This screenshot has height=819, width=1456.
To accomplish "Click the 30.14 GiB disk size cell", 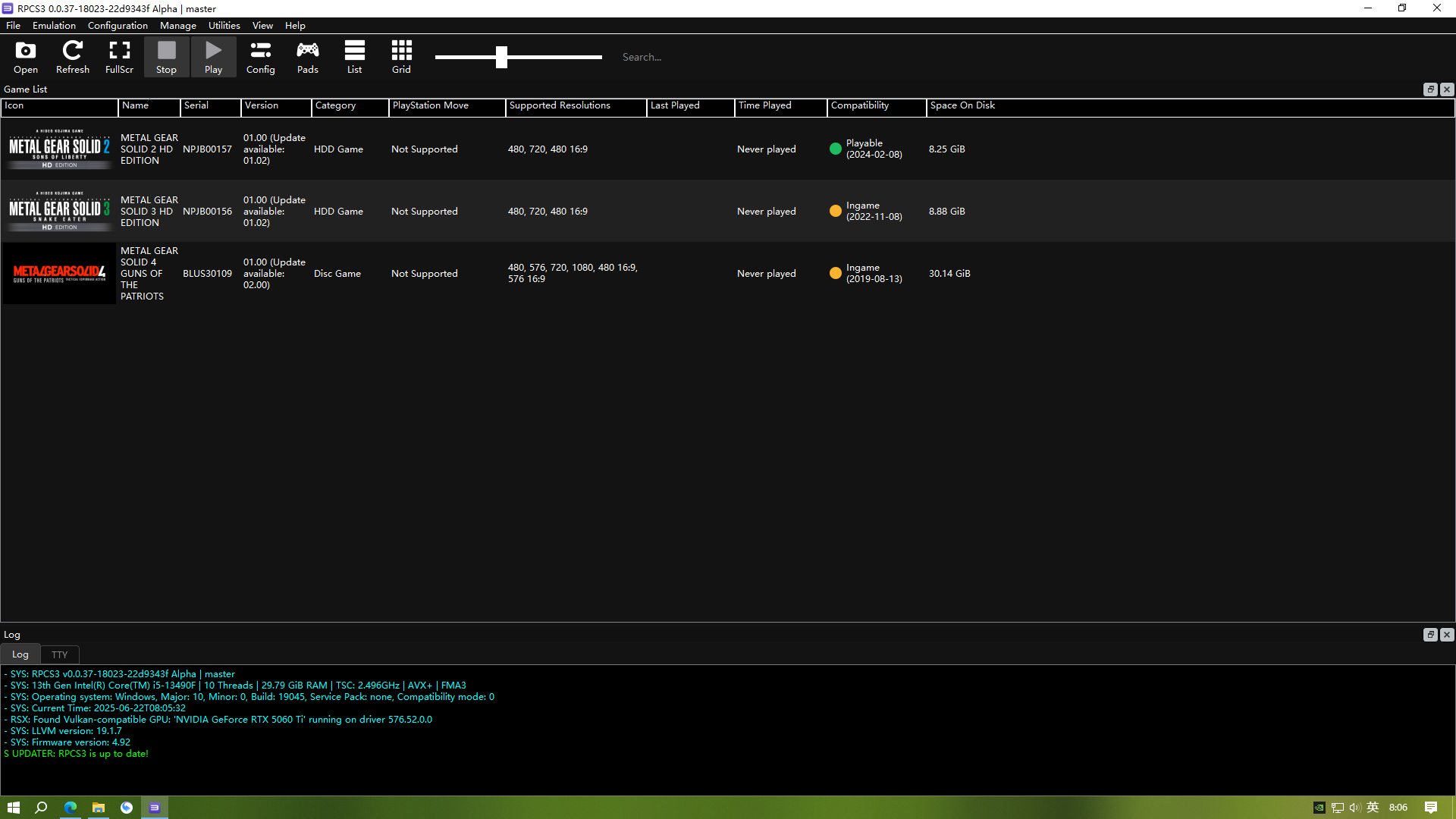I will tap(949, 273).
